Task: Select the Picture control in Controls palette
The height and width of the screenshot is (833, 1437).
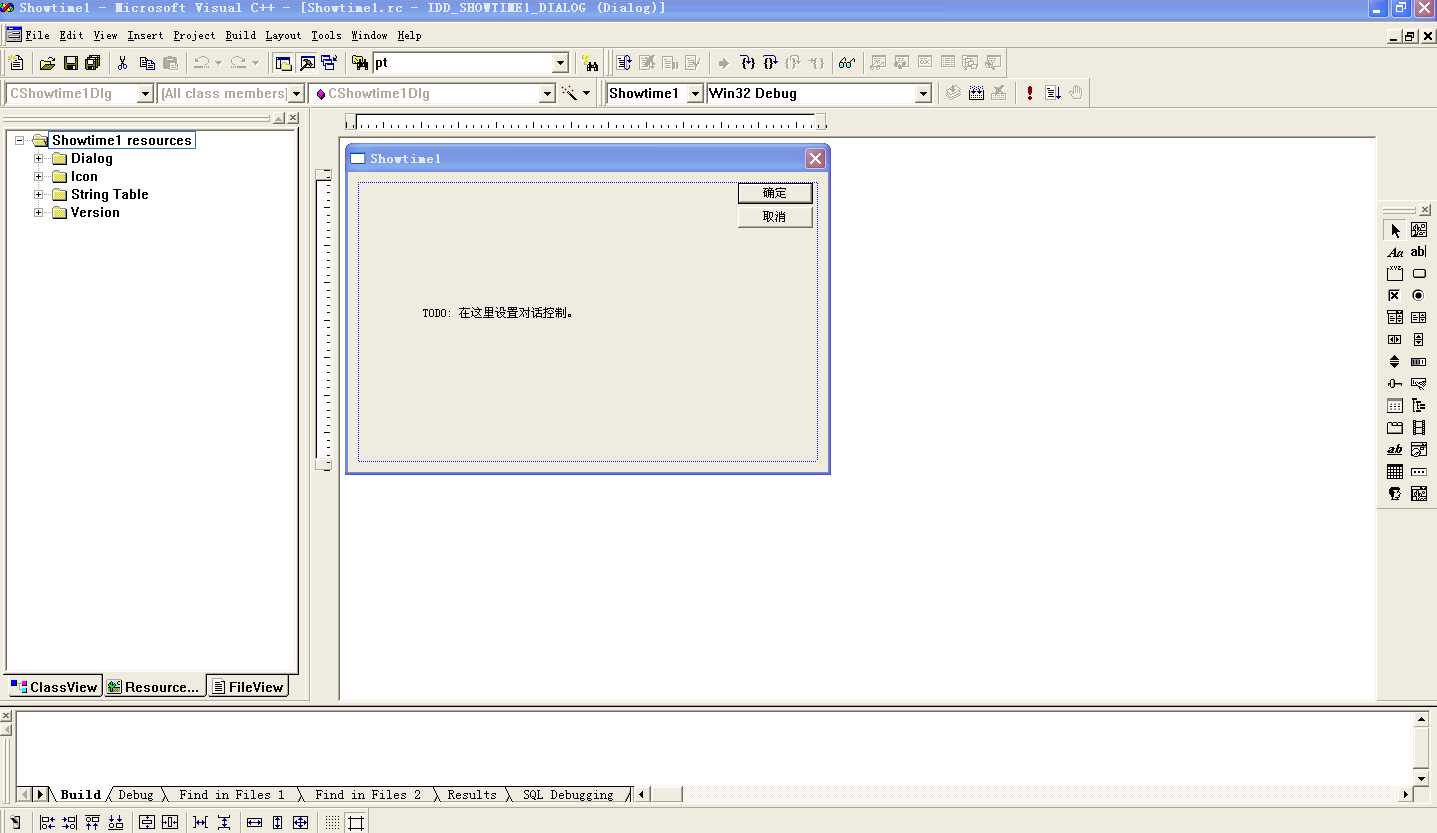Action: pyautogui.click(x=1419, y=230)
